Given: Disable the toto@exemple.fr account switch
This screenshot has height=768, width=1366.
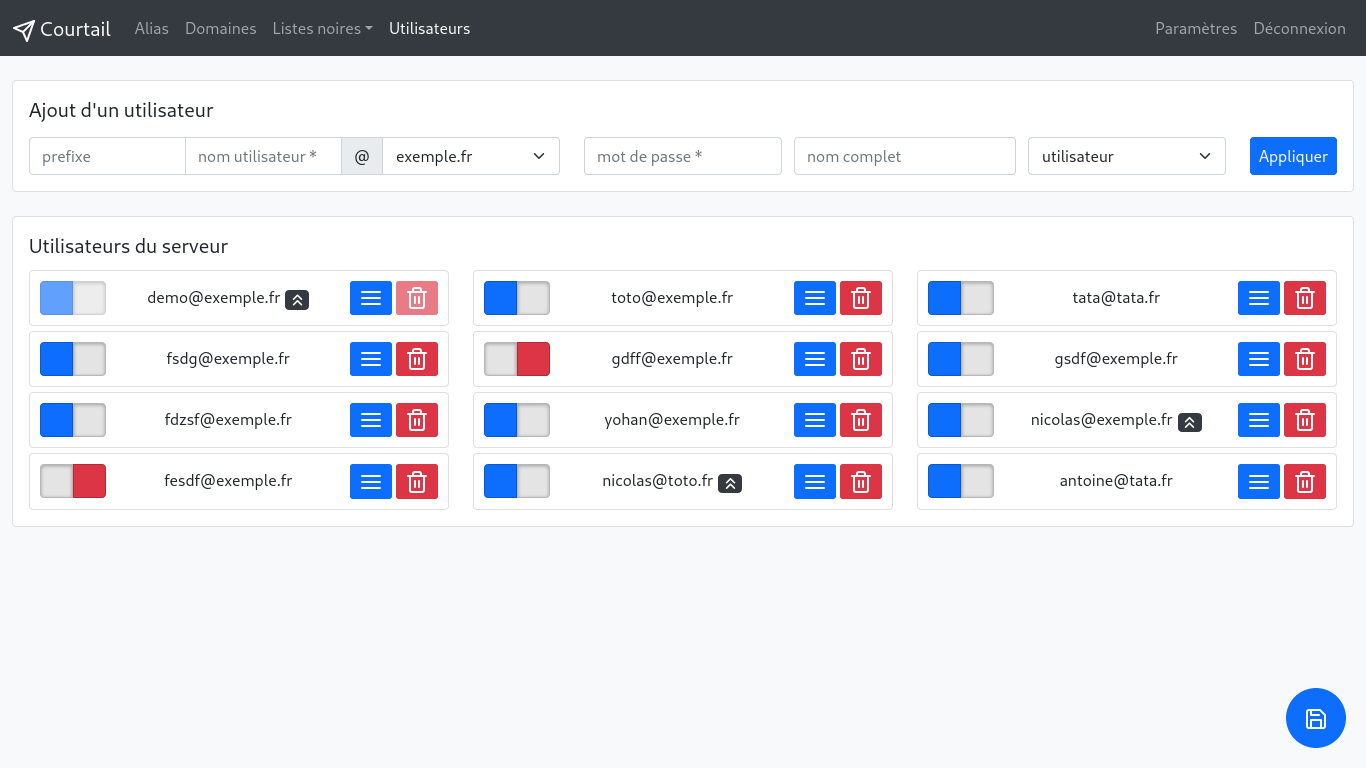Looking at the screenshot, I should click(517, 298).
